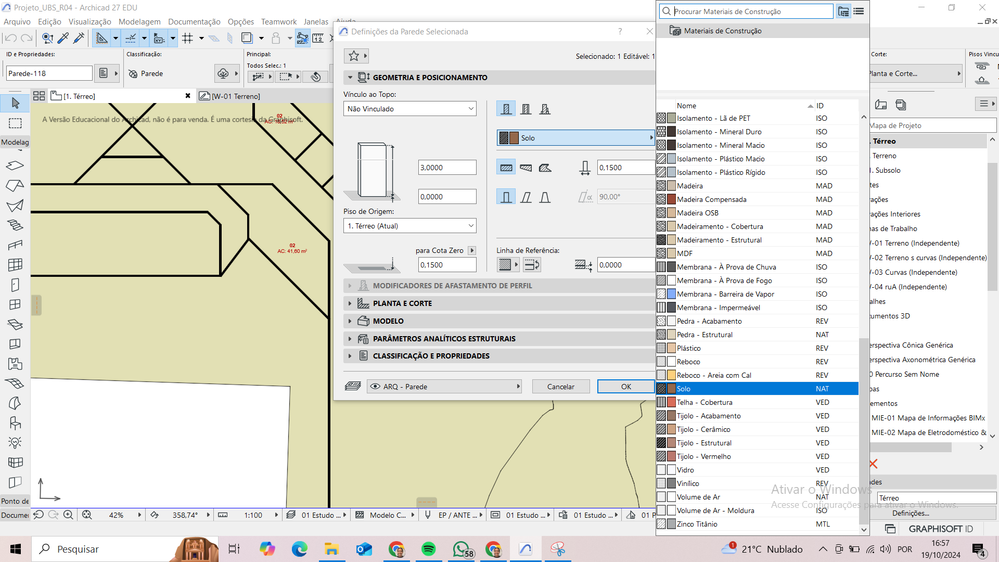The image size is (999, 562).
Task: Select composite wall structure icon
Action: pos(526,109)
